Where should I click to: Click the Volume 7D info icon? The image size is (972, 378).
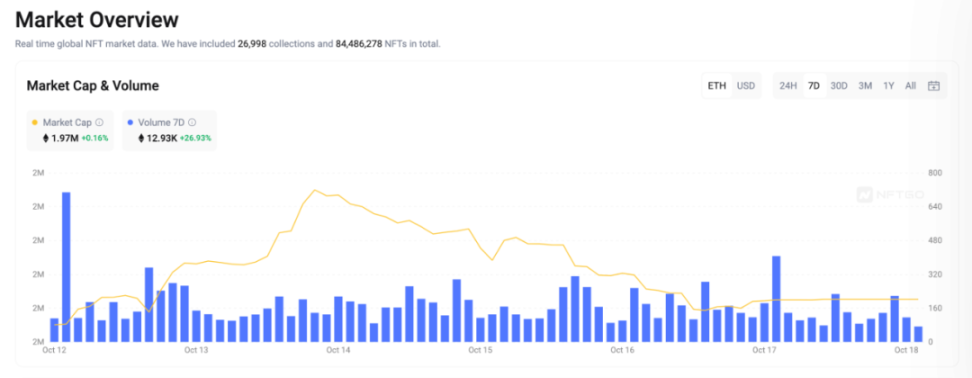point(192,123)
